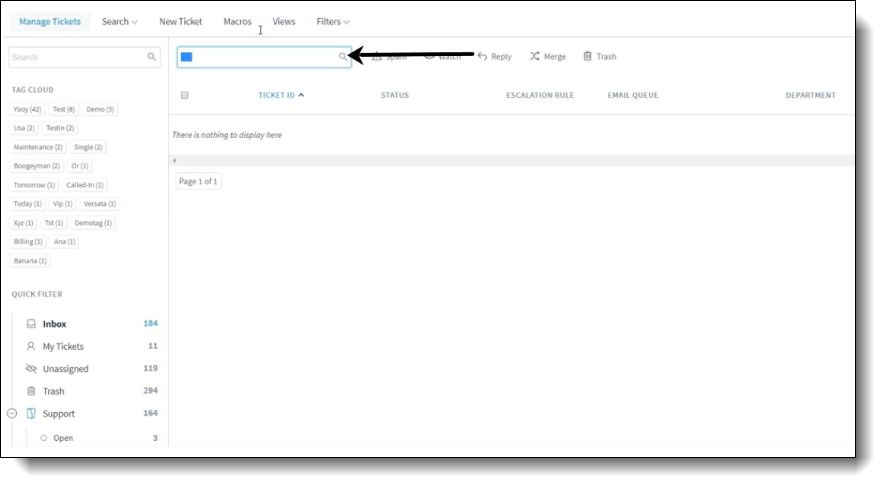This screenshot has width=887, height=489.
Task: Click the horizontal scrollbar left arrow
Action: [x=175, y=160]
